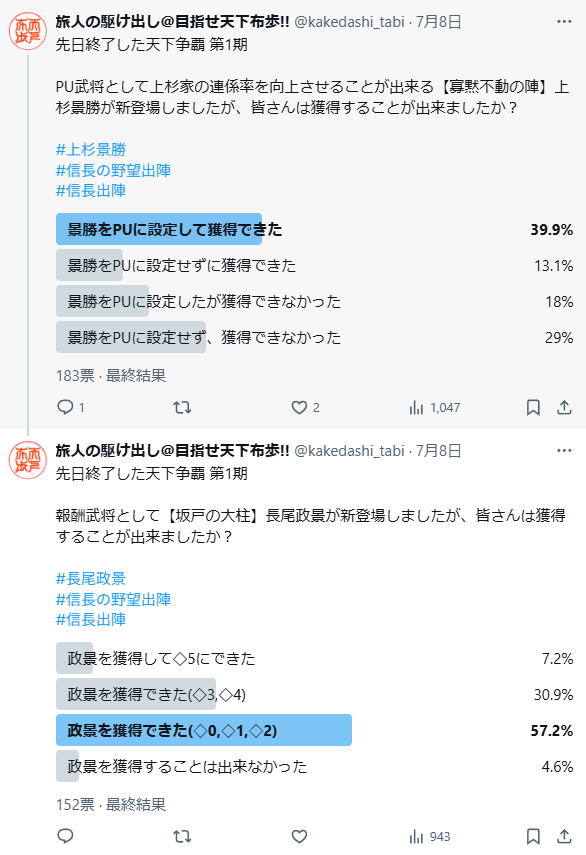Share the second tweet

coord(564,836)
